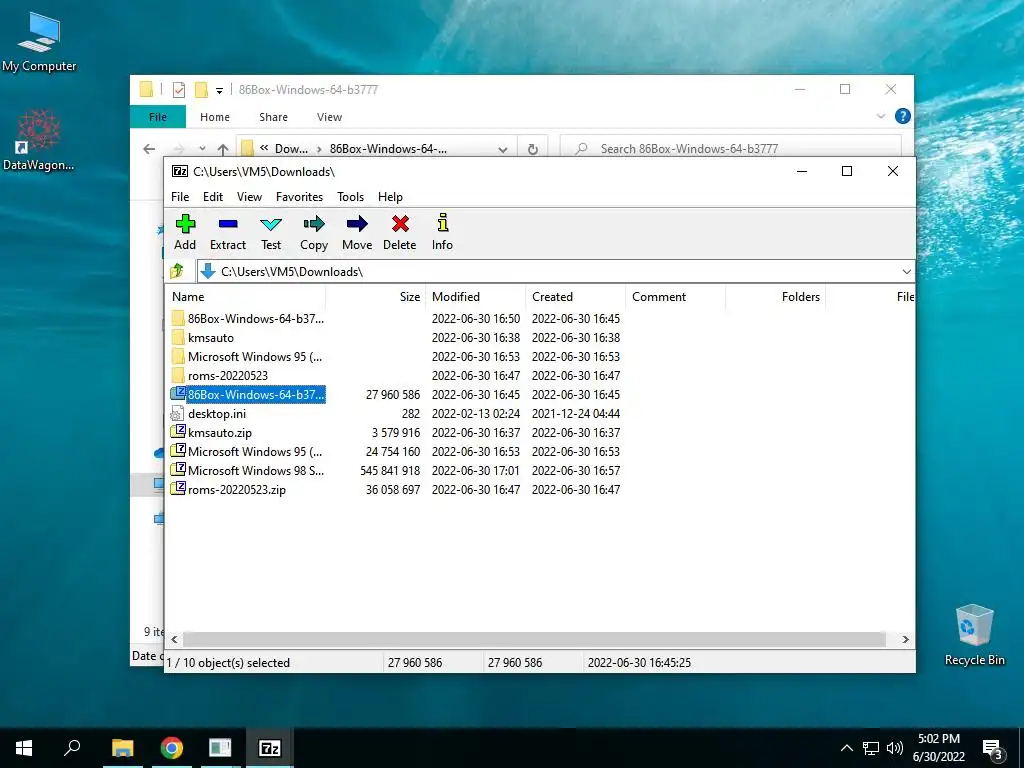Open the network tray icon
This screenshot has width=1024, height=768.
[x=871, y=748]
